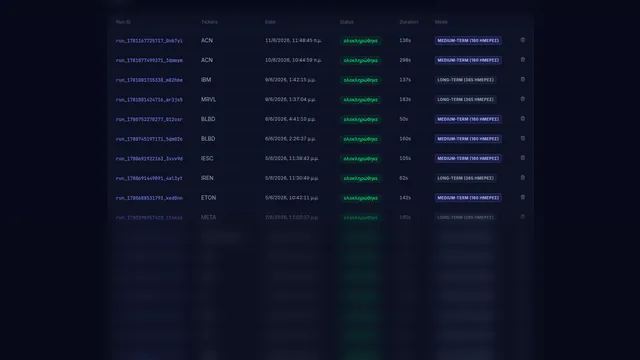The image size is (640, 360).
Task: Click the date 9/6/2026, 1:42:15
Action: pos(290,80)
